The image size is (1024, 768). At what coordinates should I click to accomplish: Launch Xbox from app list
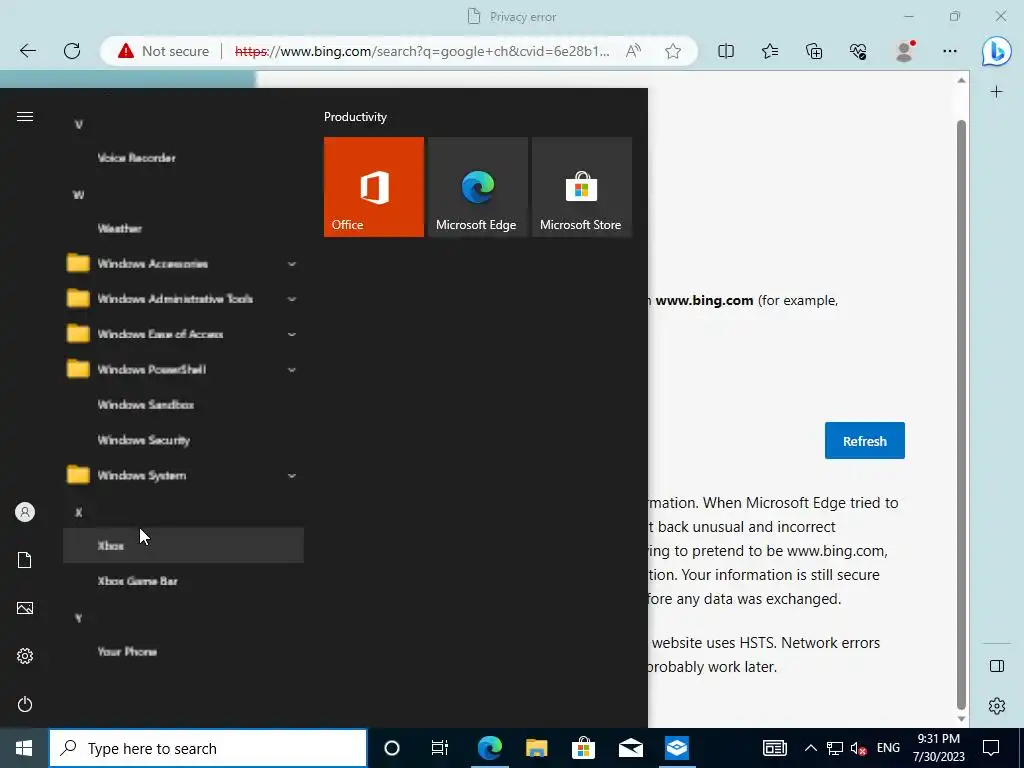coord(183,546)
